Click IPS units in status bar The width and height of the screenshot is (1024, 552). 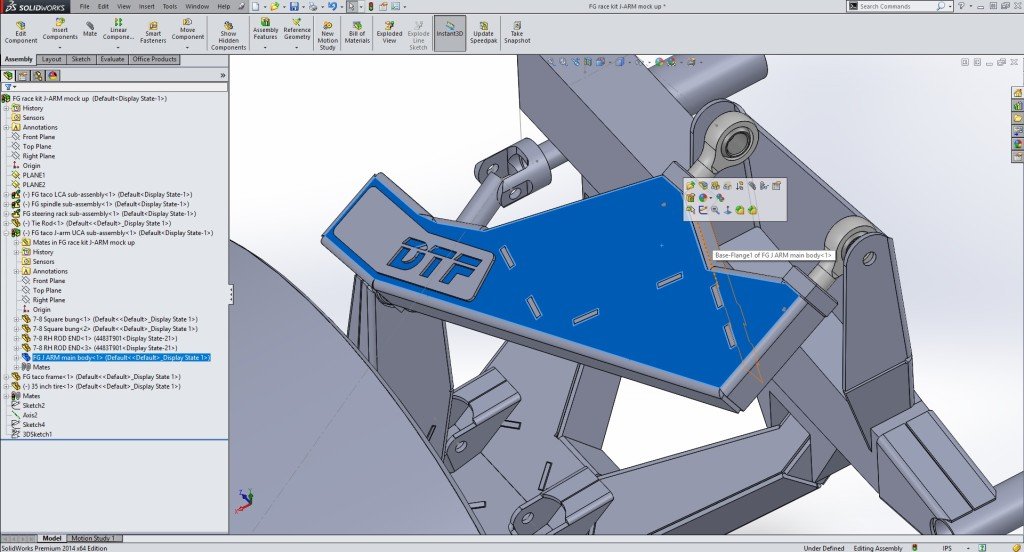(x=946, y=548)
